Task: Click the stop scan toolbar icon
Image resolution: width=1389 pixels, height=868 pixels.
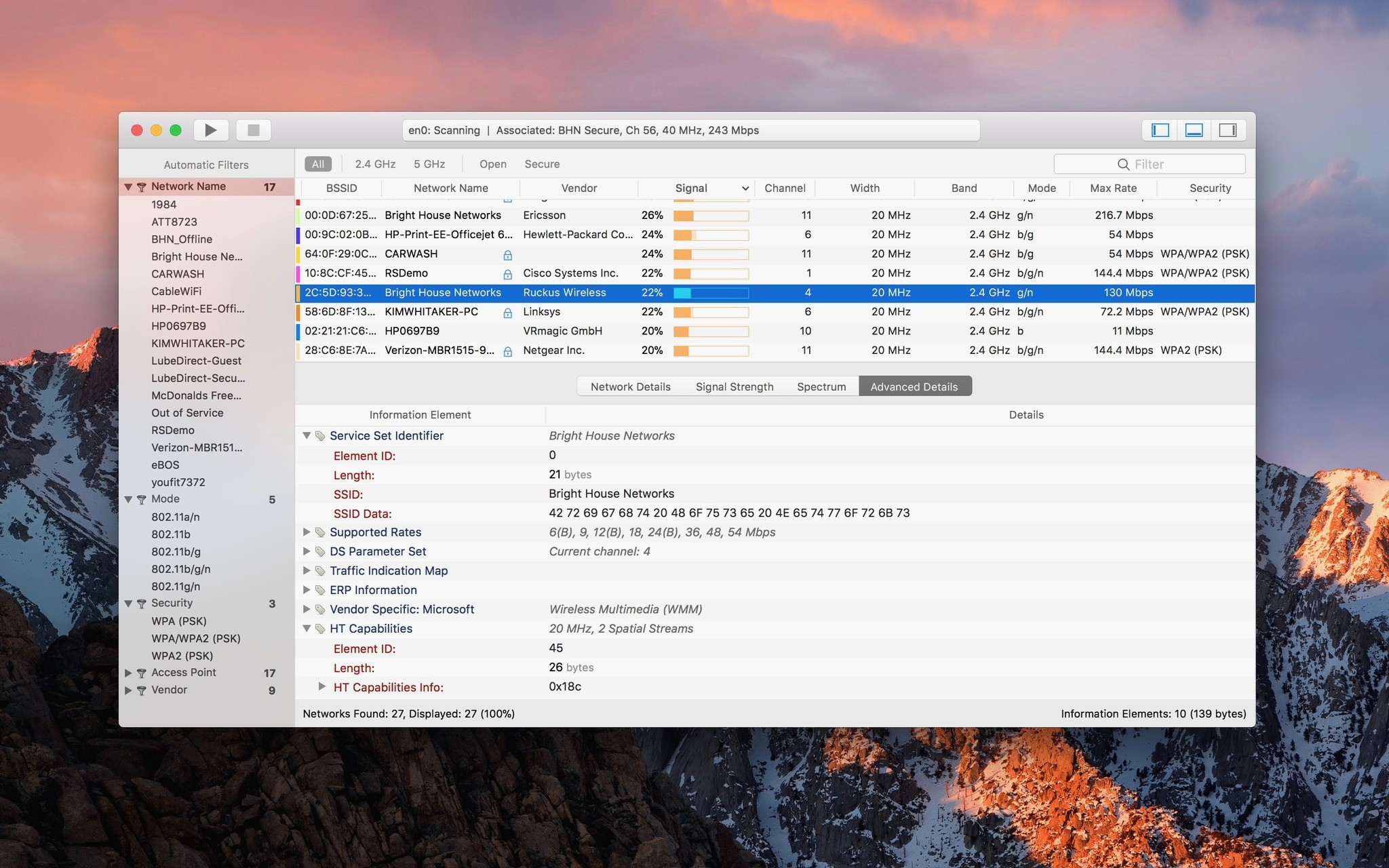Action: coord(254,130)
